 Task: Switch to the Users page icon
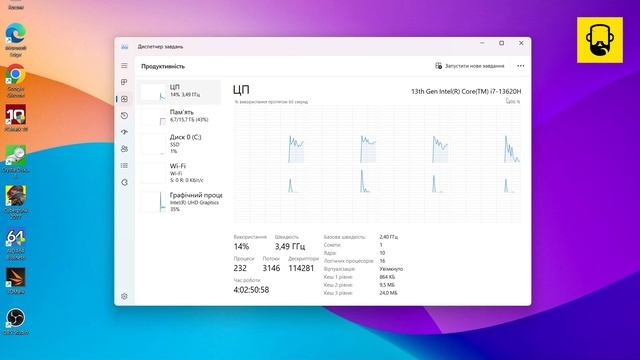tap(124, 149)
